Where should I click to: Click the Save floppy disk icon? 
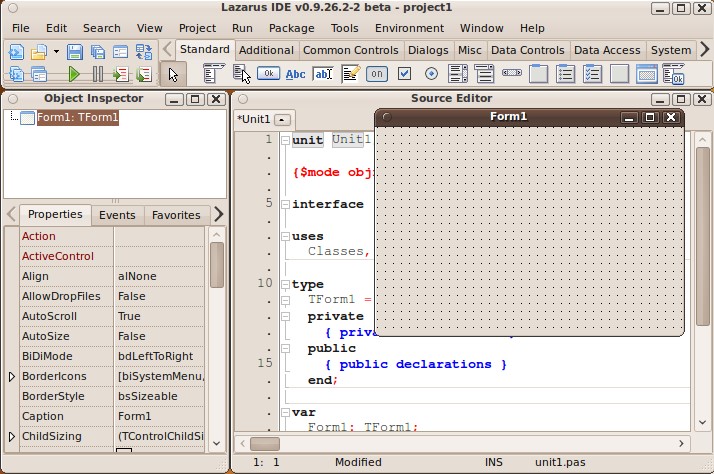coord(76,51)
